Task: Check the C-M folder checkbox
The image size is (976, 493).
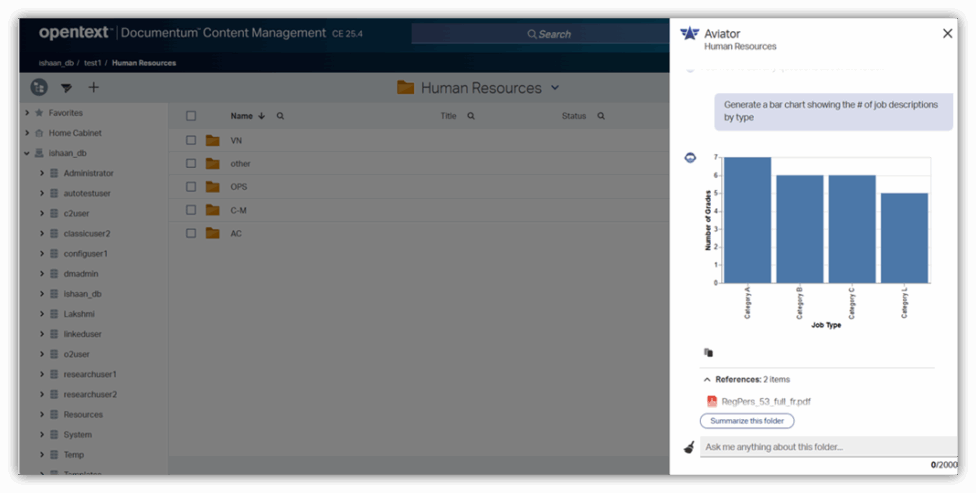Action: coord(191,210)
